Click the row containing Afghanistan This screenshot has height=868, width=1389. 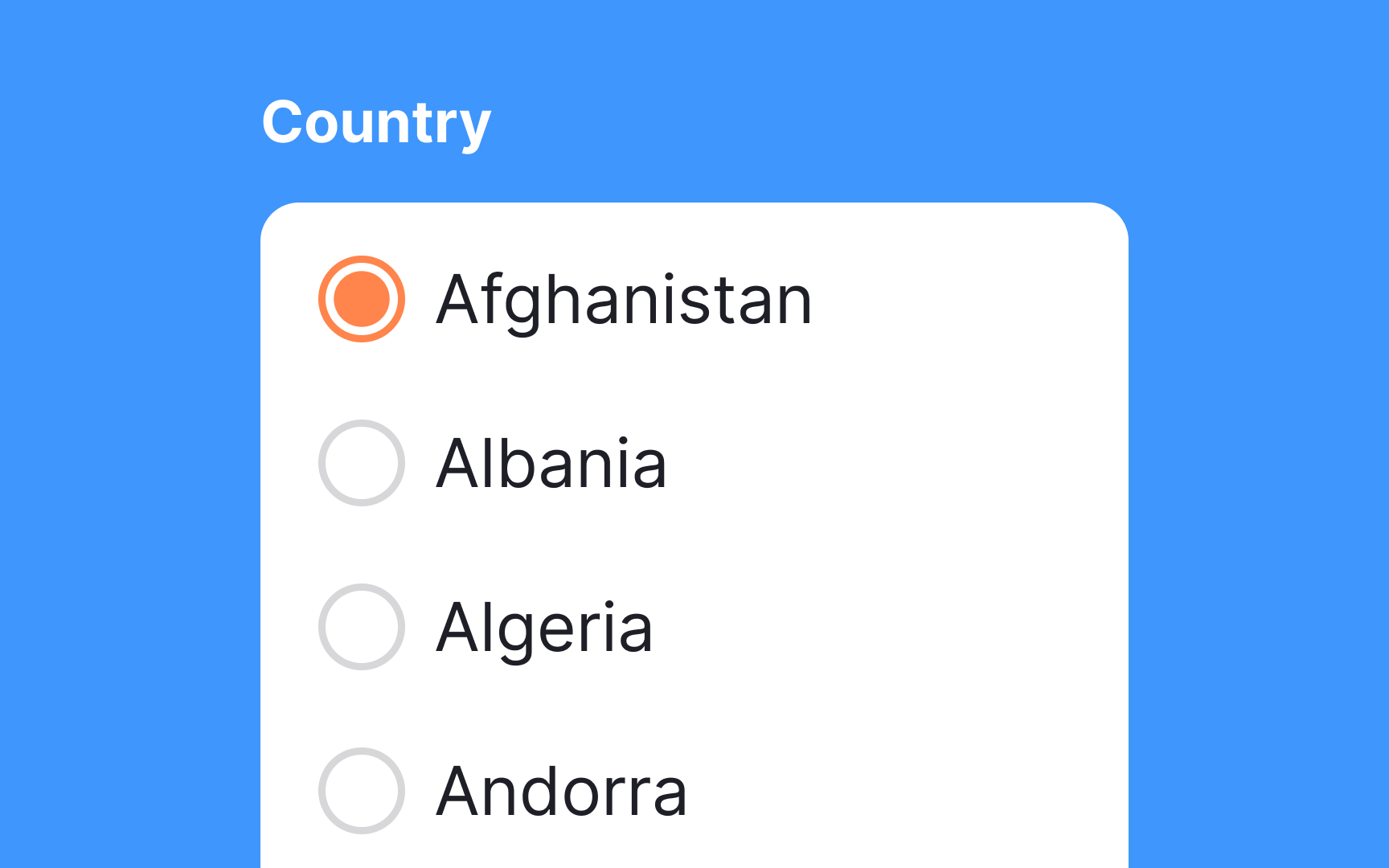pyautogui.click(x=563, y=300)
